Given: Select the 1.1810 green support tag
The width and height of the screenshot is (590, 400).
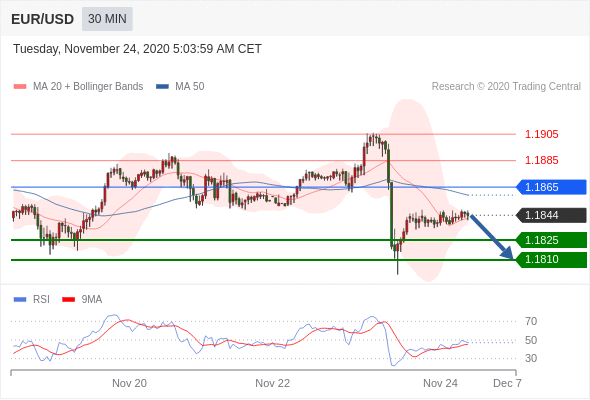Looking at the screenshot, I should tap(551, 260).
